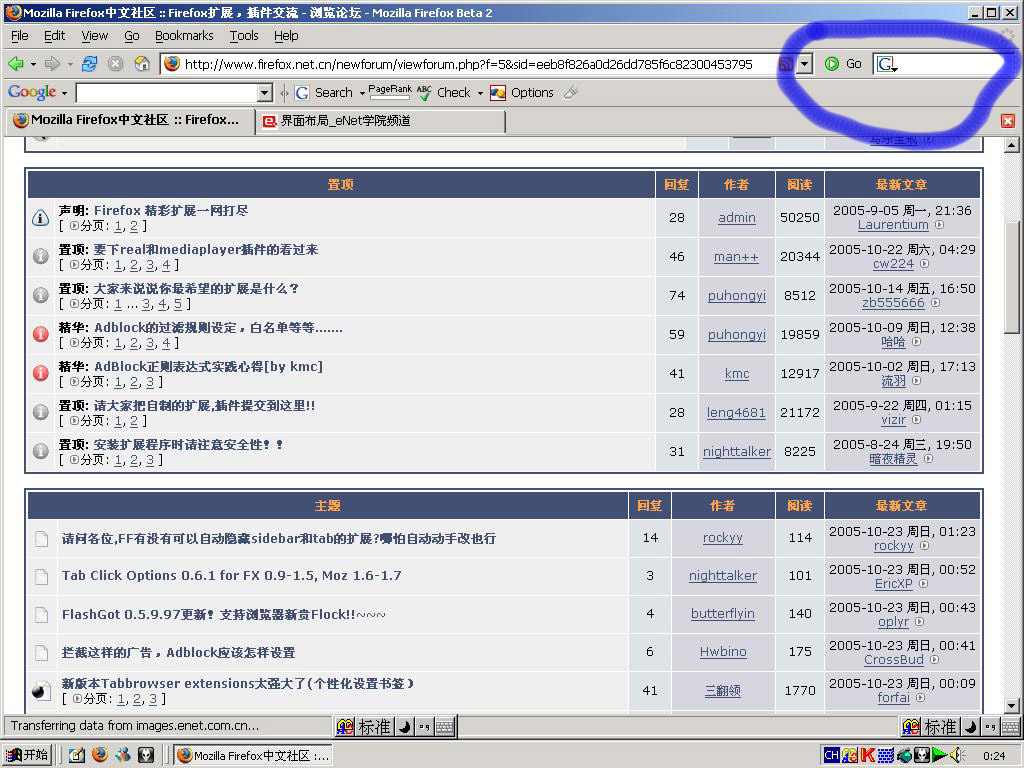Viewport: 1024px width, 768px height.
Task: Expand the address bar URL history dropdown
Action: point(805,64)
